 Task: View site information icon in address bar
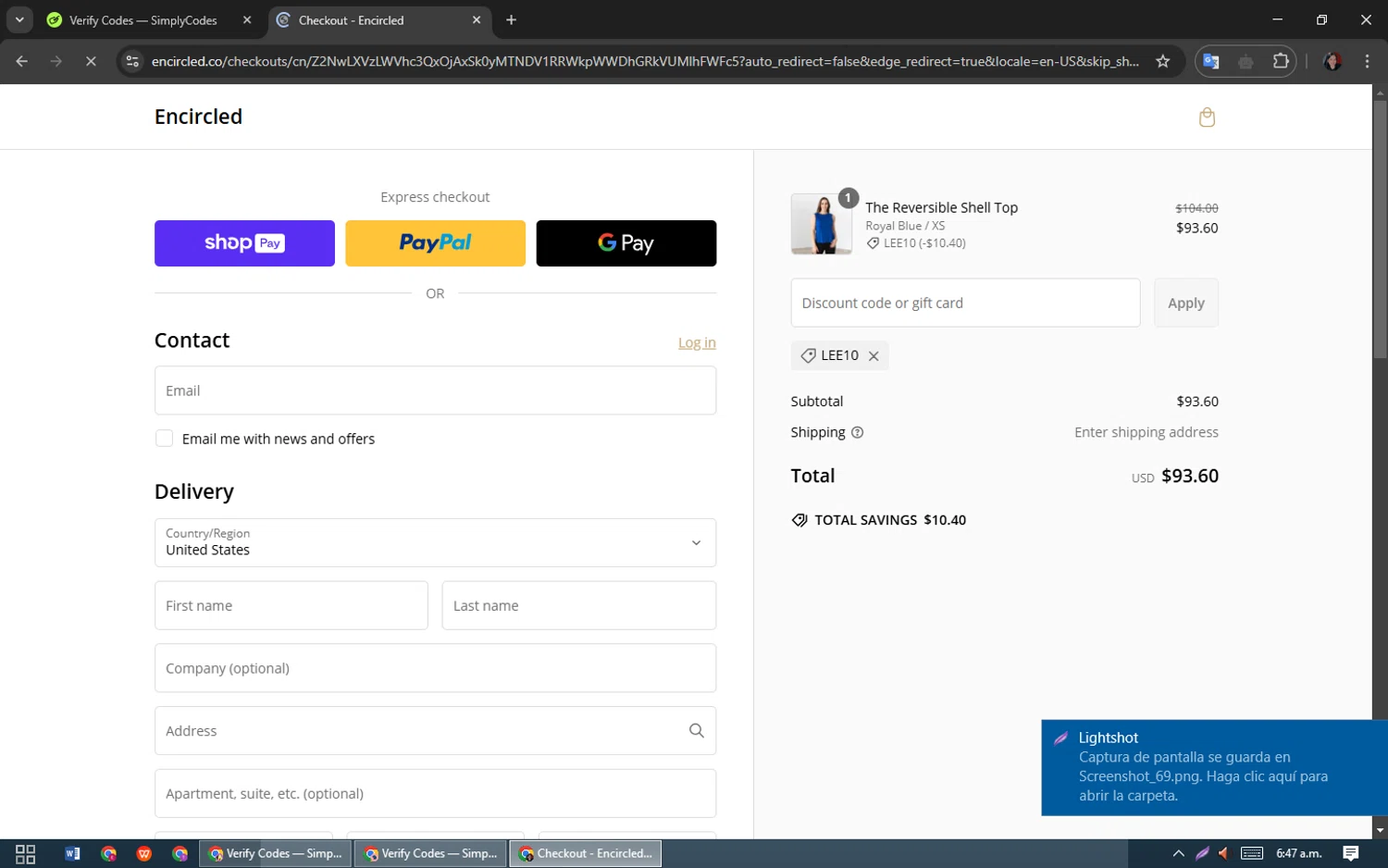(132, 61)
